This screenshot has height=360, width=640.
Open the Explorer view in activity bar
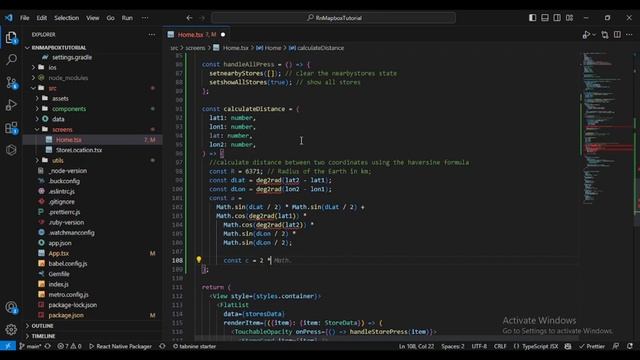click(x=11, y=38)
